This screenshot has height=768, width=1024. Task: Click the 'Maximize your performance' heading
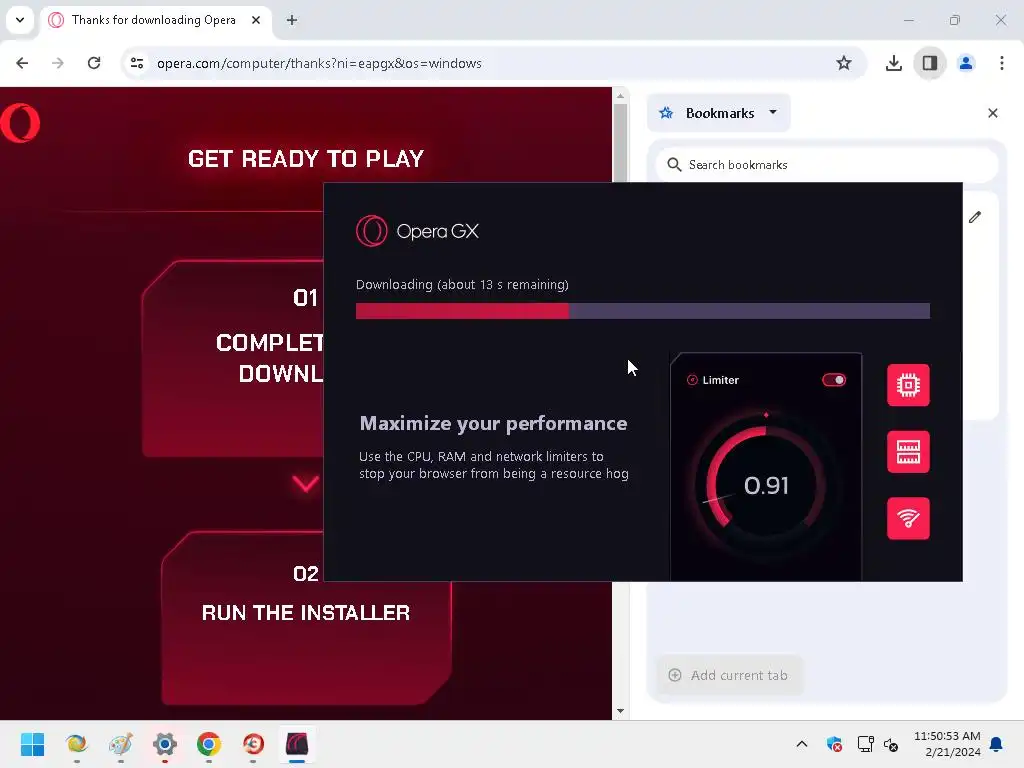click(x=493, y=424)
